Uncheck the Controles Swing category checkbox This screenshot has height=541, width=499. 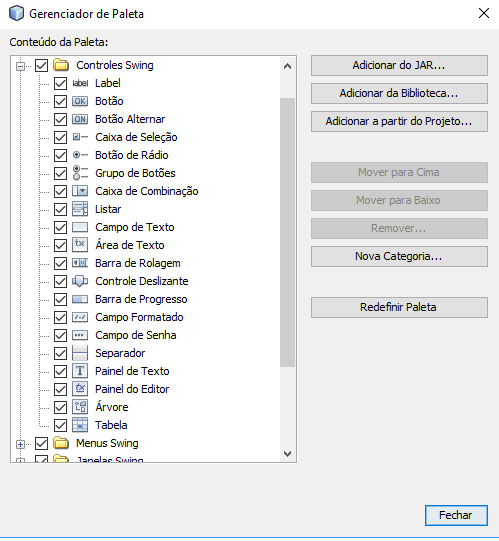click(42, 65)
